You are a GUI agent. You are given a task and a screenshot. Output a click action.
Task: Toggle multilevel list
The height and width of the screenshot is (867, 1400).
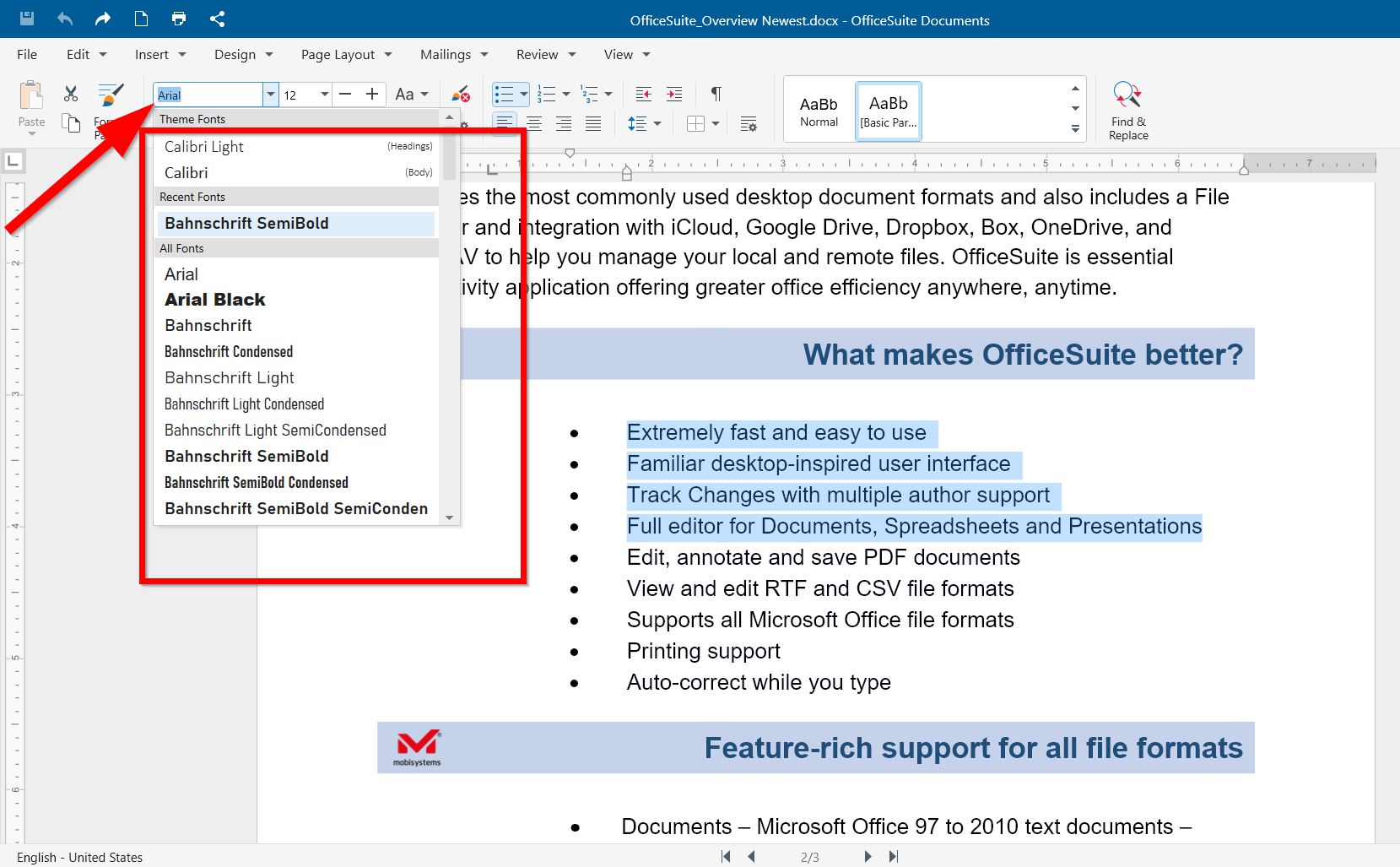(589, 94)
